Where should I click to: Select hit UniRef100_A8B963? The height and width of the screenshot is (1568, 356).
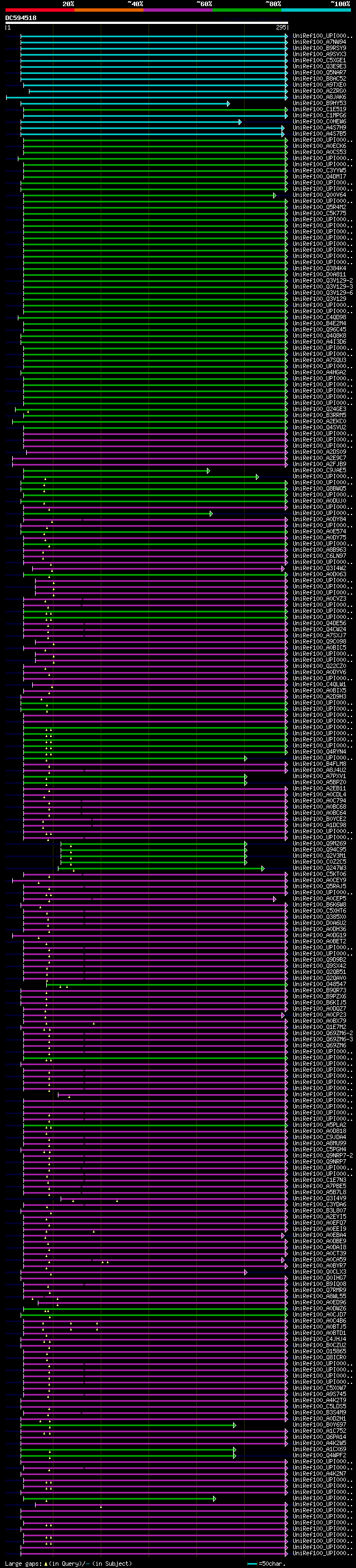[319, 550]
